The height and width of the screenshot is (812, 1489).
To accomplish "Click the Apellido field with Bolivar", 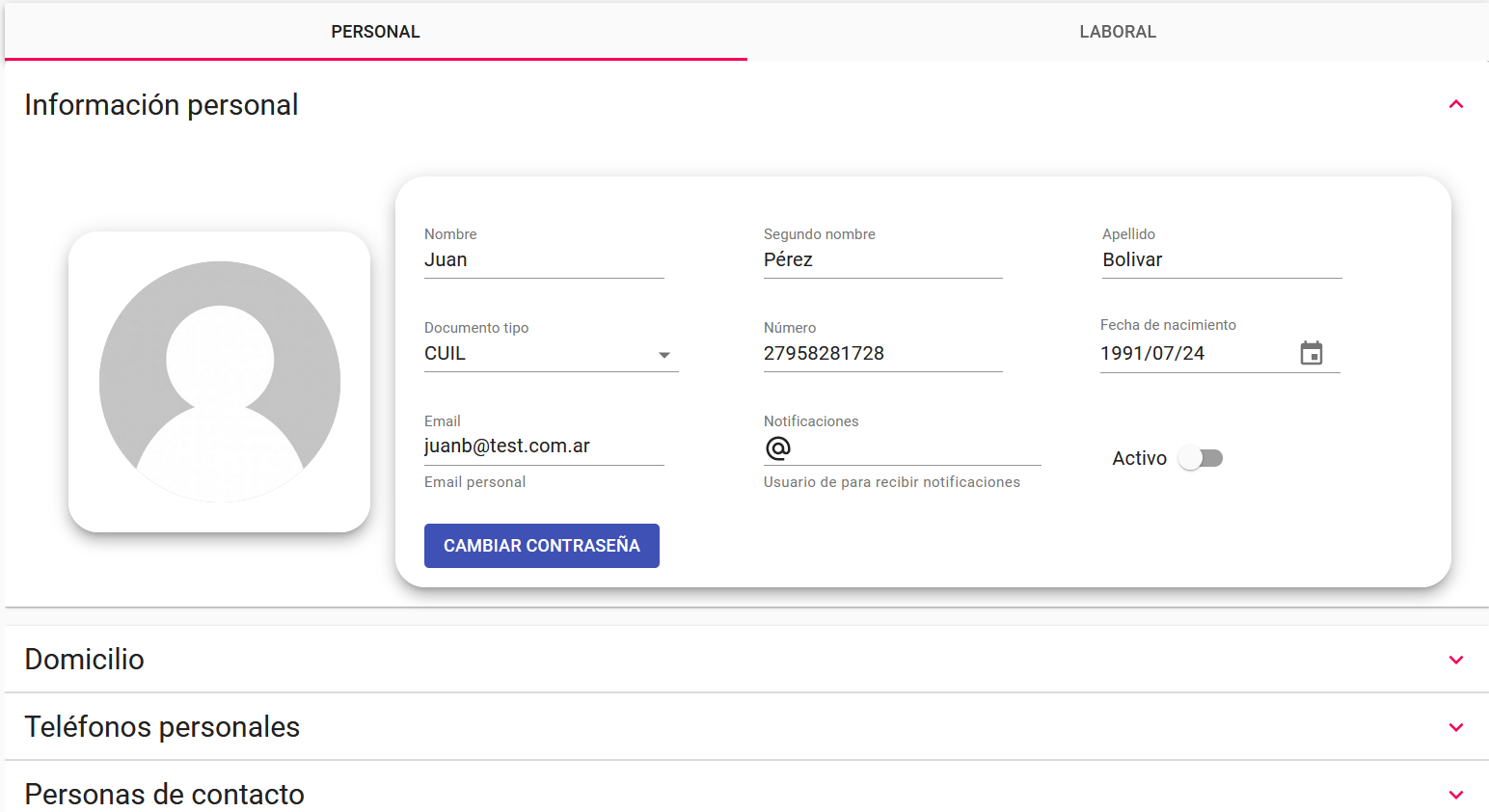I will (x=1221, y=260).
